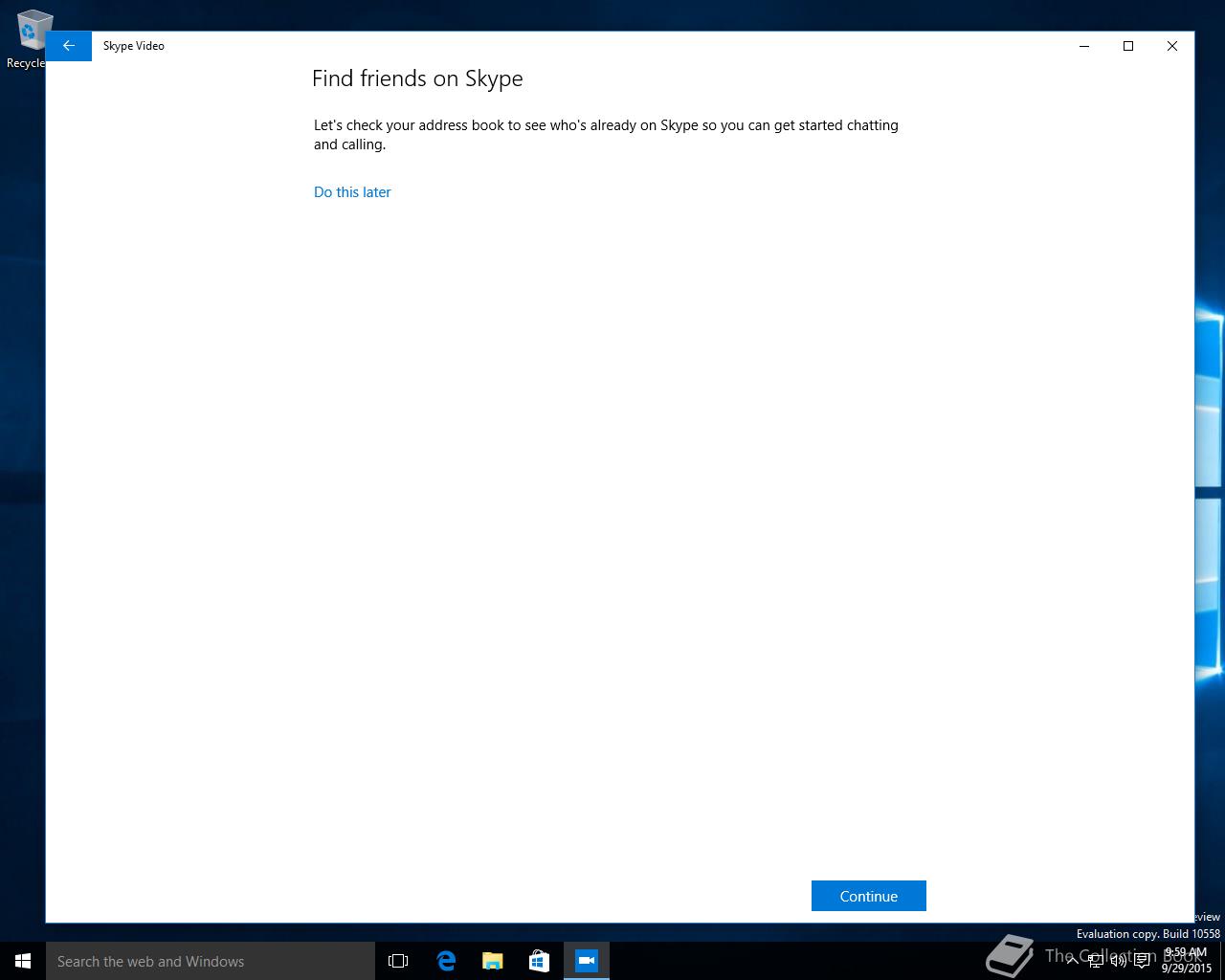Open the taskbar clock and date

[1186, 961]
